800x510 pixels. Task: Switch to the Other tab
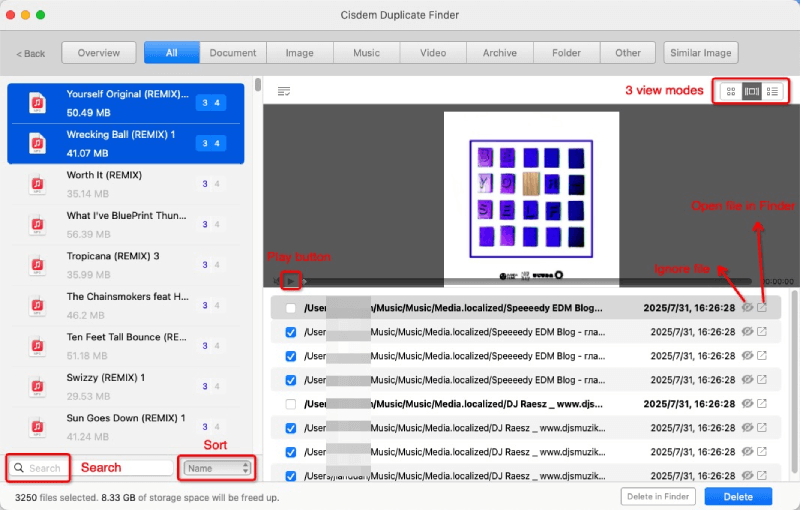point(628,53)
